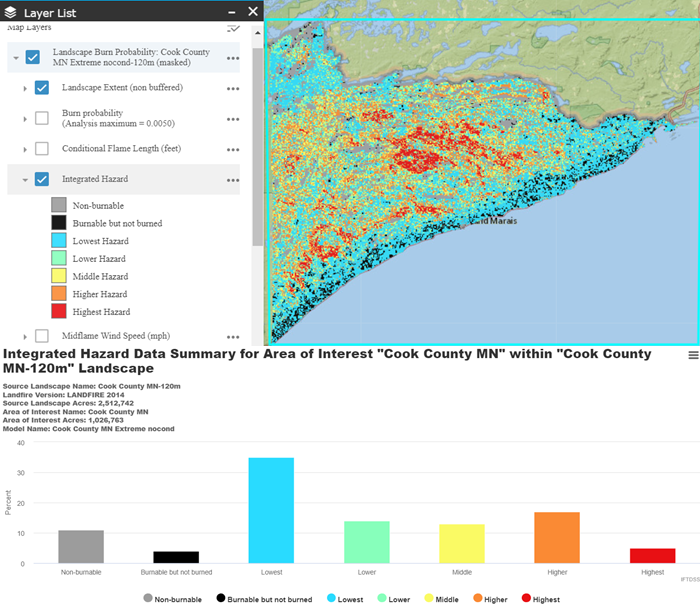
Task: Click the green Lower hazard chart bar
Action: pyautogui.click(x=367, y=542)
